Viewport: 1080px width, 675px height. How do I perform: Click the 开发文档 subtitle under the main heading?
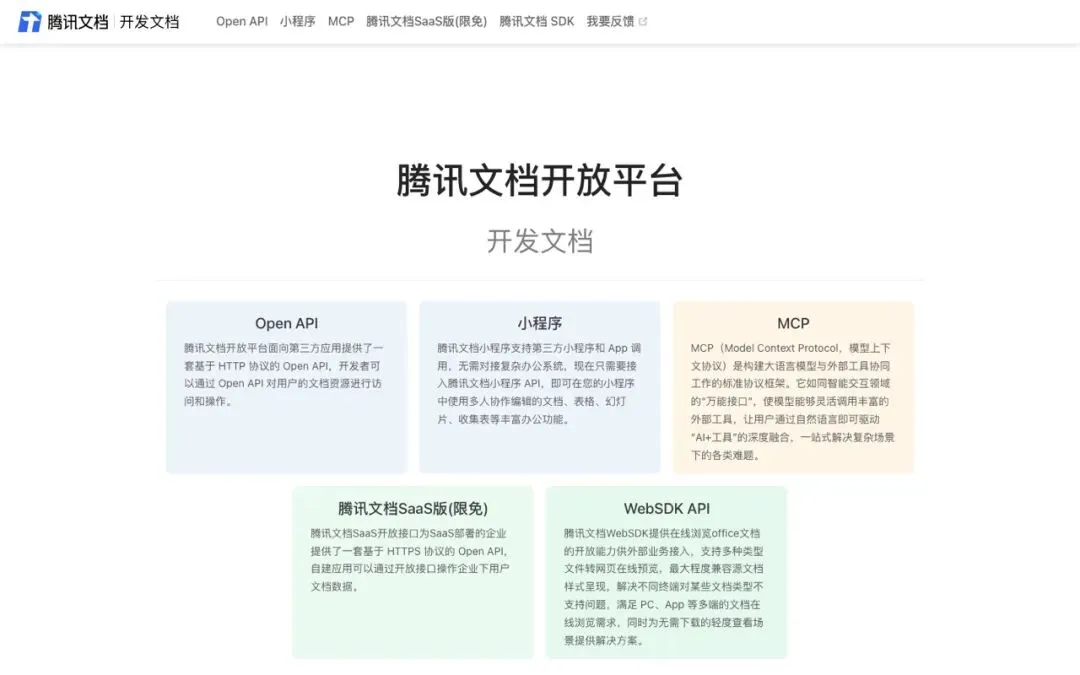(539, 241)
